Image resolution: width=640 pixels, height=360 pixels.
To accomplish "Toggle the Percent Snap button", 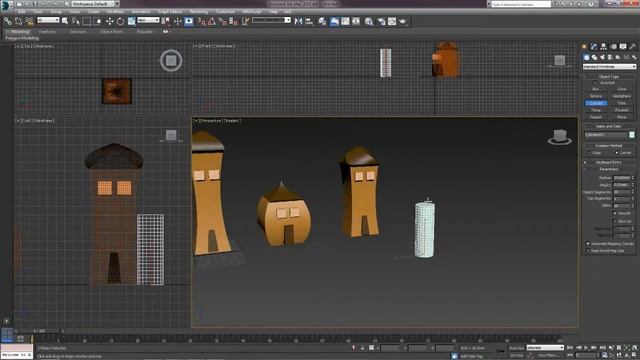I will point(222,21).
